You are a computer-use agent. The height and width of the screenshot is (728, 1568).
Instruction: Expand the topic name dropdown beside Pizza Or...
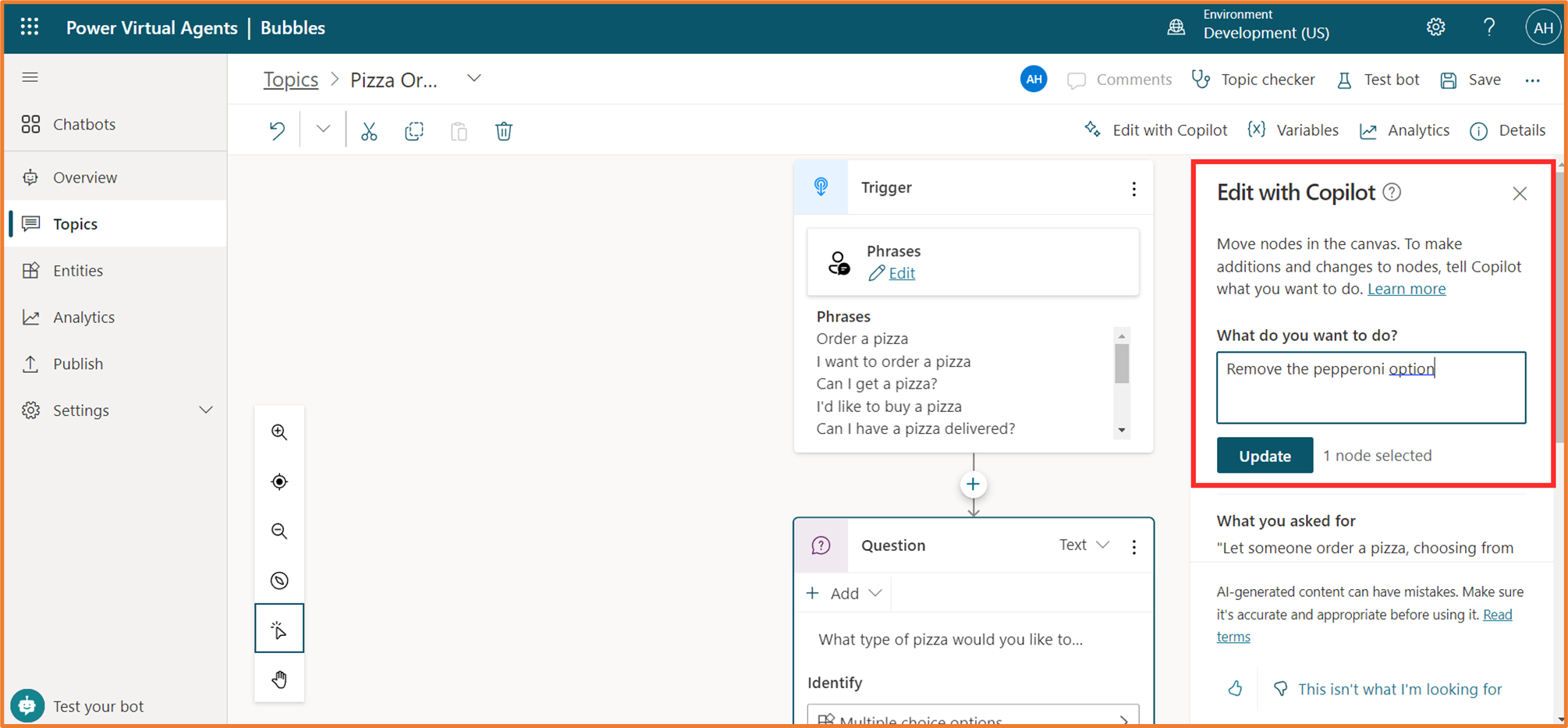click(474, 78)
